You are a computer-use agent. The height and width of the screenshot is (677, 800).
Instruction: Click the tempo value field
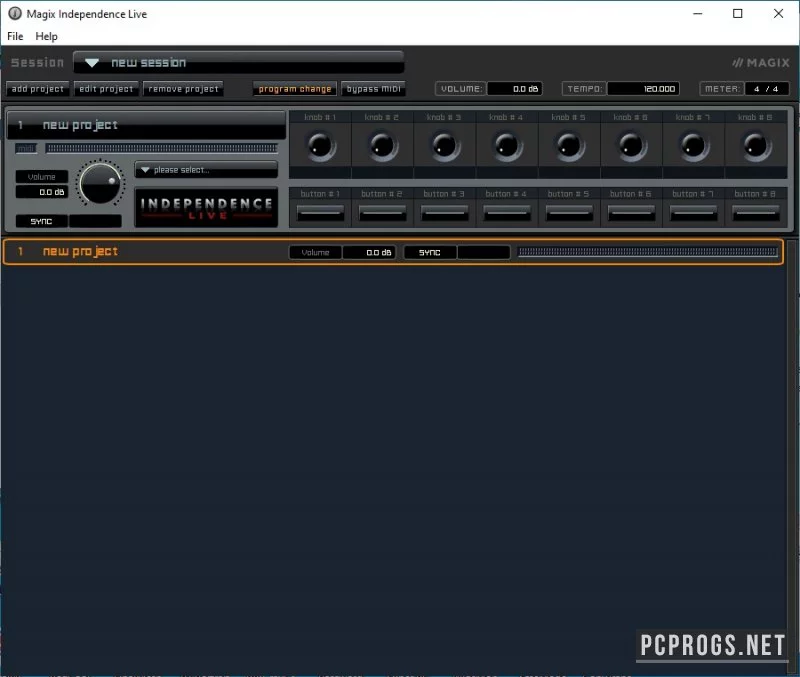(643, 89)
